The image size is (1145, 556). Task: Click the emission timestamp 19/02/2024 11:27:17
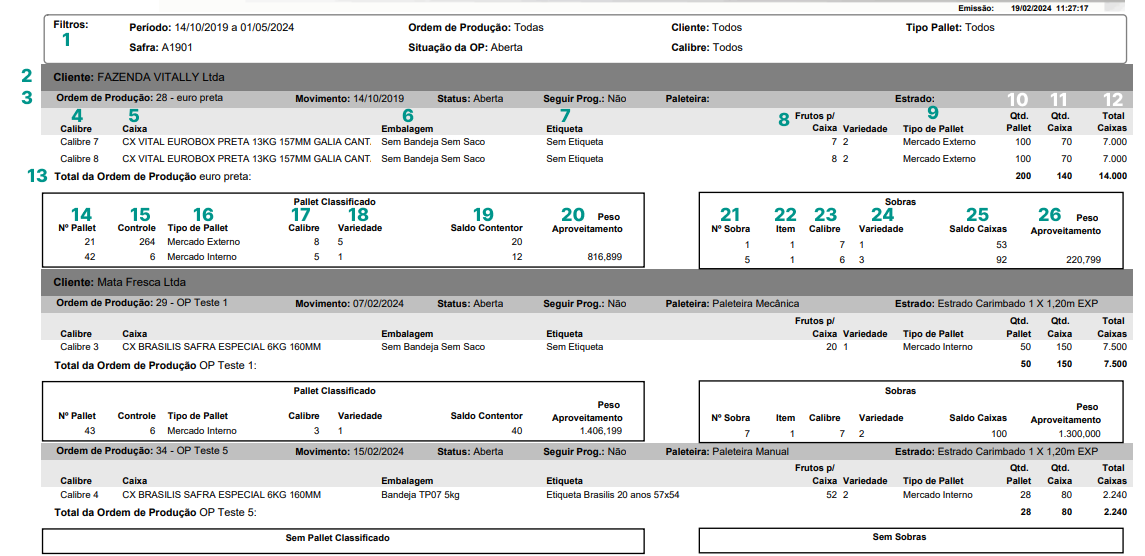coord(1050,7)
